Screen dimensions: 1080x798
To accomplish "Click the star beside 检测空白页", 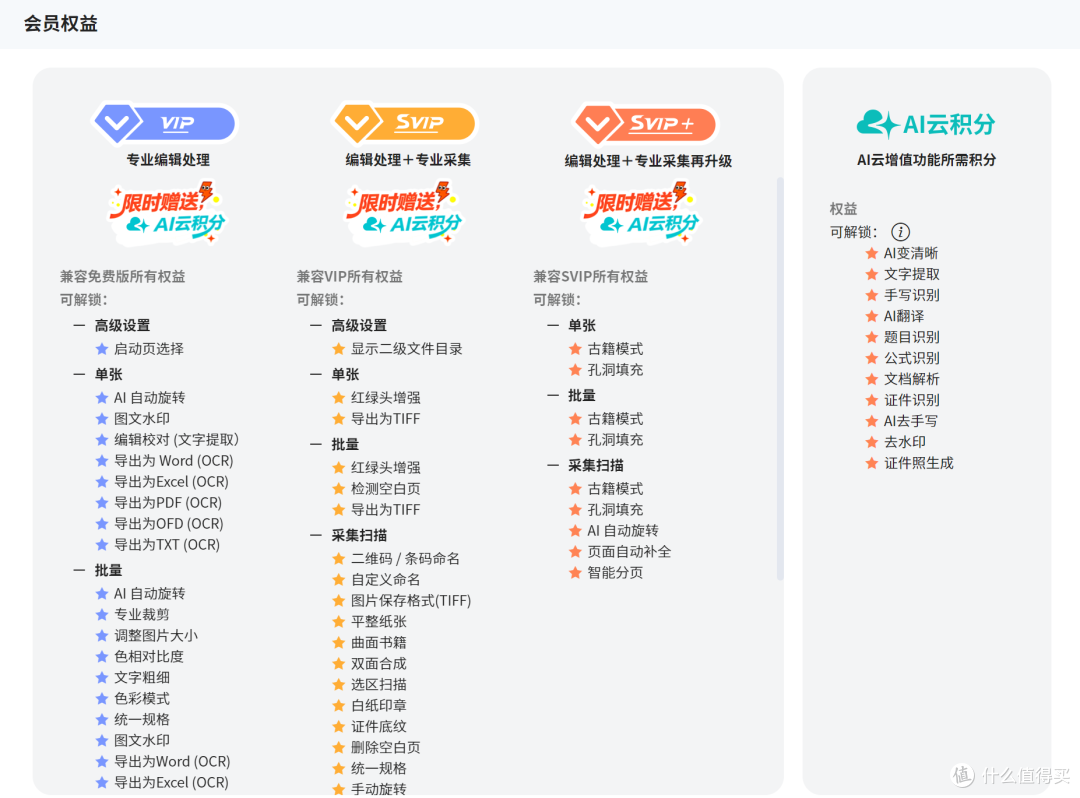I will pos(339,489).
